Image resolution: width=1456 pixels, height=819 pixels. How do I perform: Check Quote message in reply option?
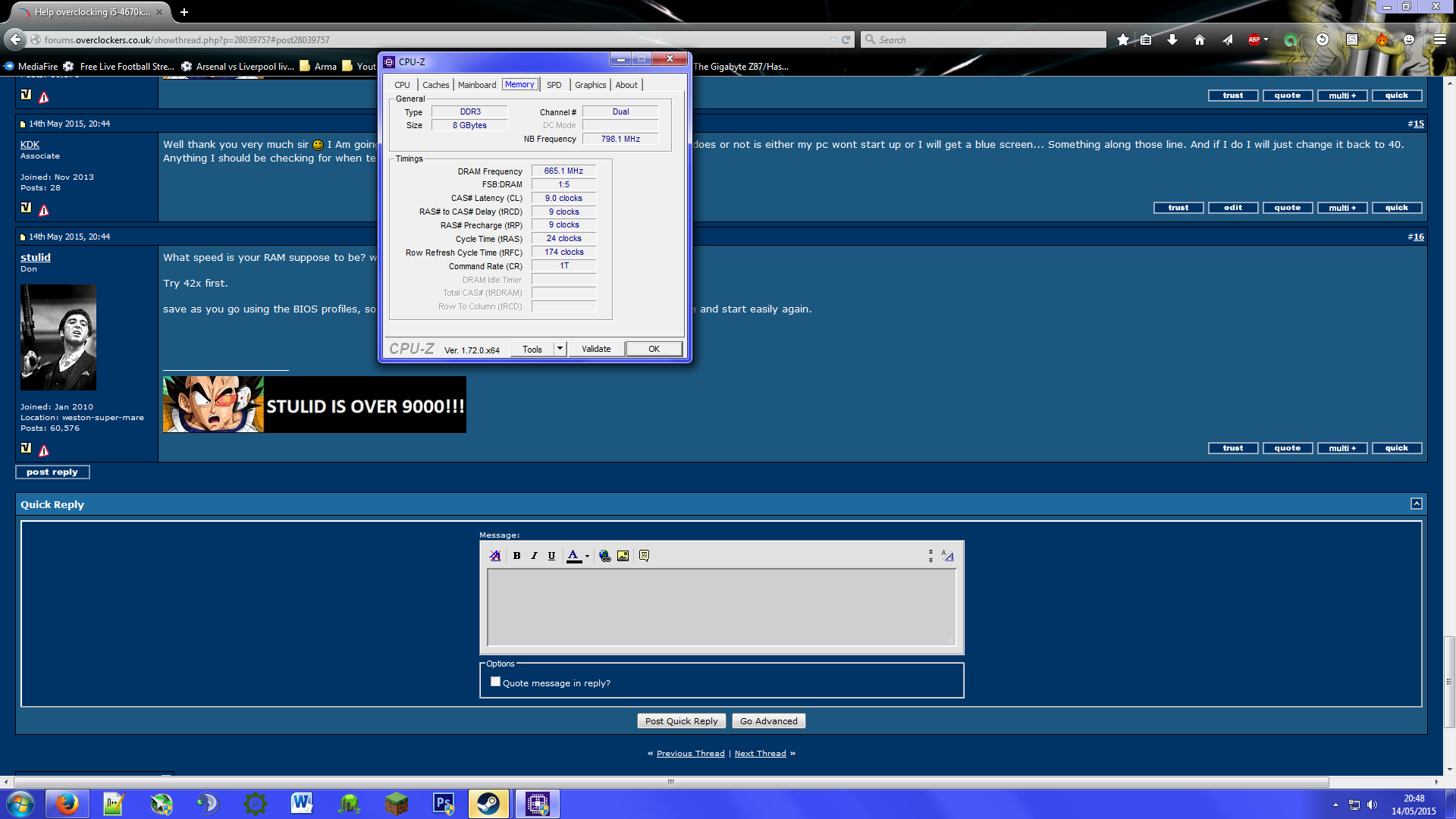tap(495, 682)
